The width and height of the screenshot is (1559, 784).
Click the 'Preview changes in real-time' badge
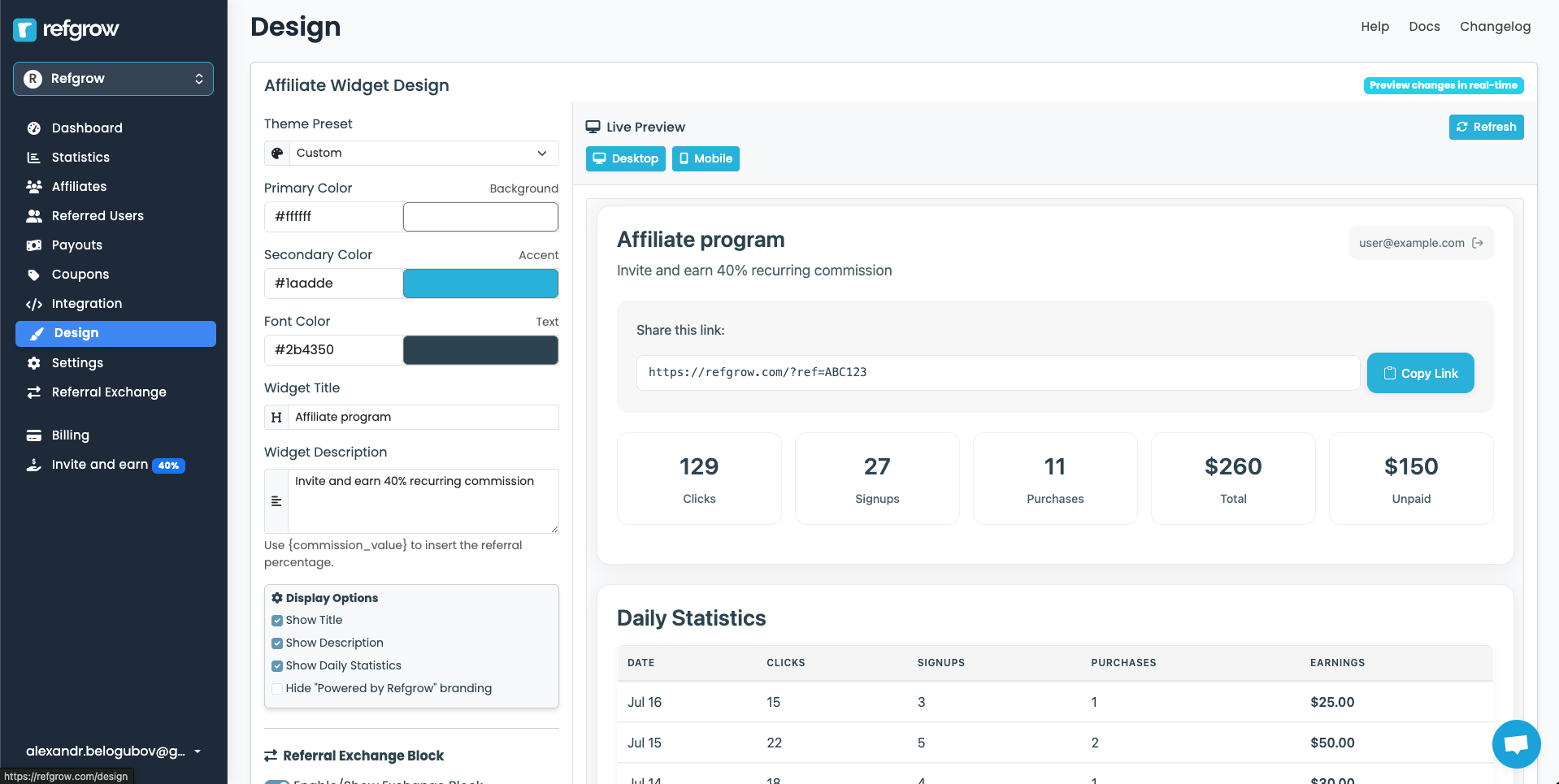1444,85
